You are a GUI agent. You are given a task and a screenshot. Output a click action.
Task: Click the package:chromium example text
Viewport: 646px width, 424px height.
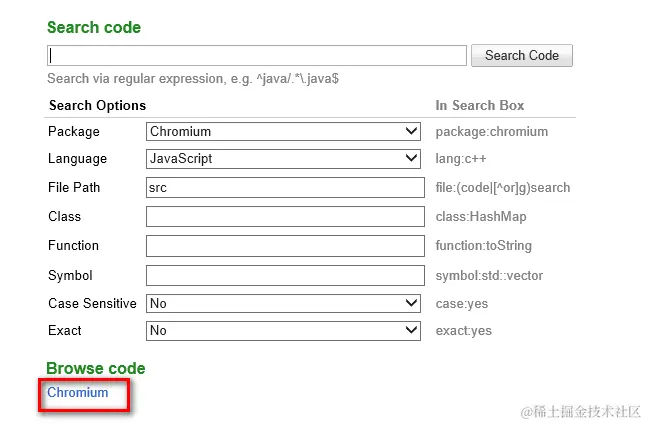tap(492, 132)
